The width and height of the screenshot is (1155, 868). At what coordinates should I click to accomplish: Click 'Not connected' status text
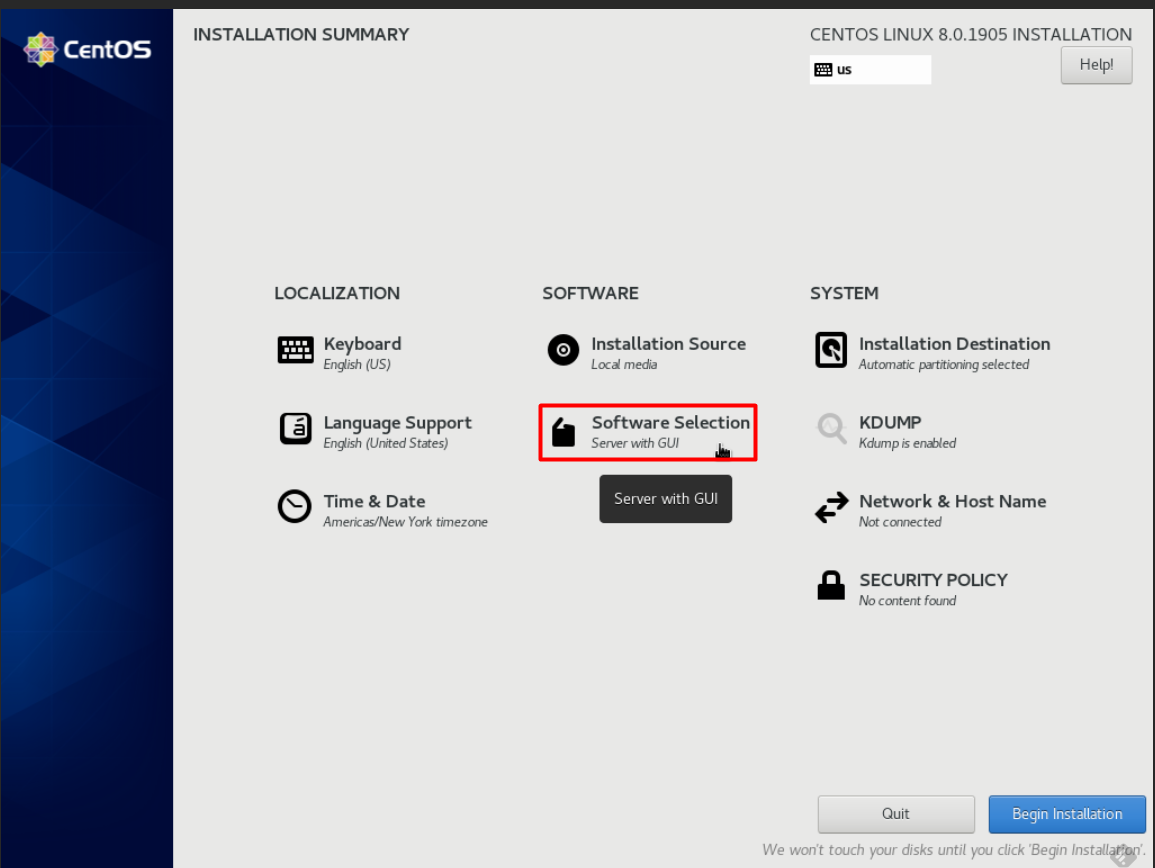point(900,522)
